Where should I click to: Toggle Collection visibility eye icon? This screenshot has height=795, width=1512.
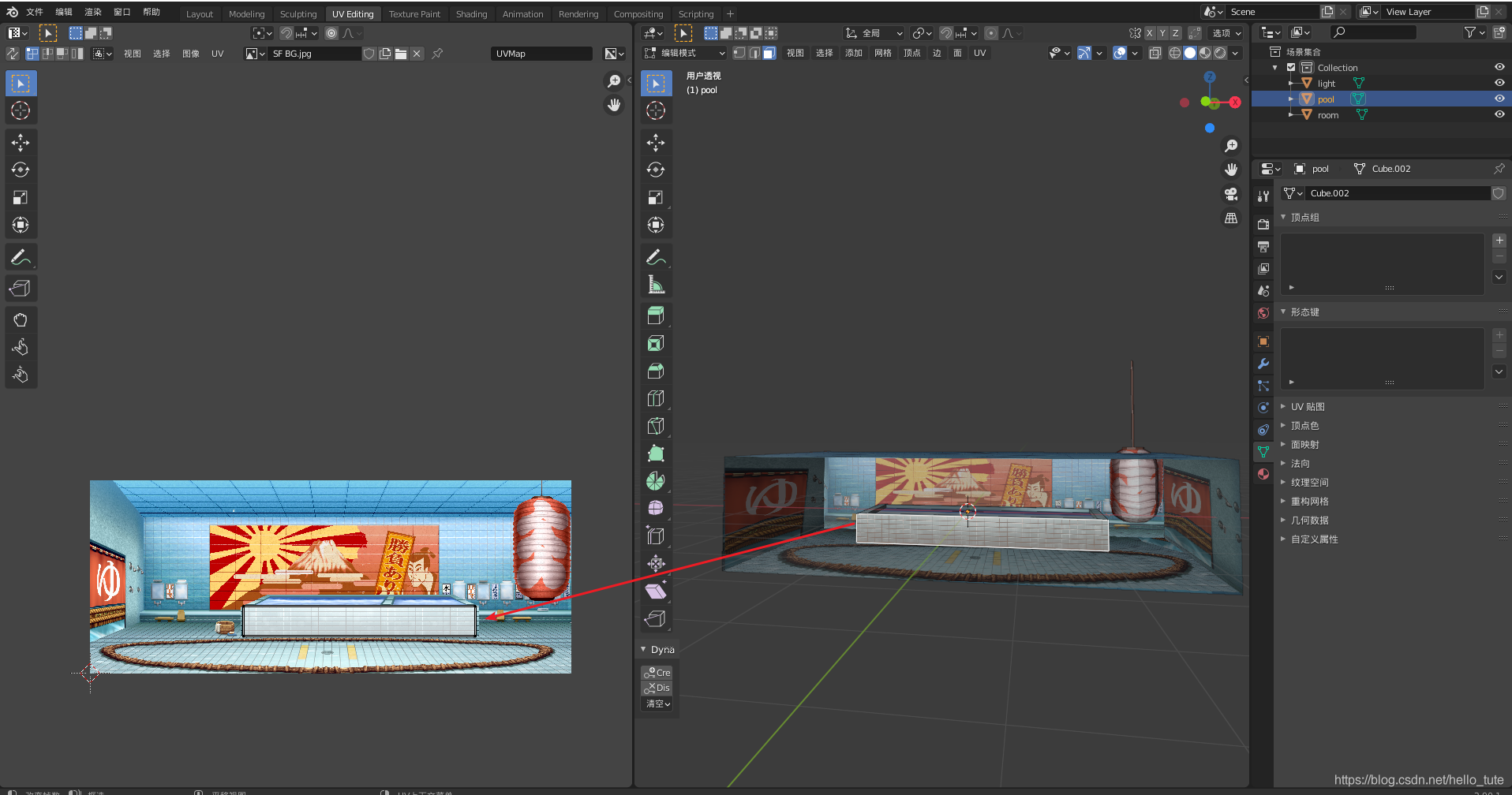[1499, 67]
